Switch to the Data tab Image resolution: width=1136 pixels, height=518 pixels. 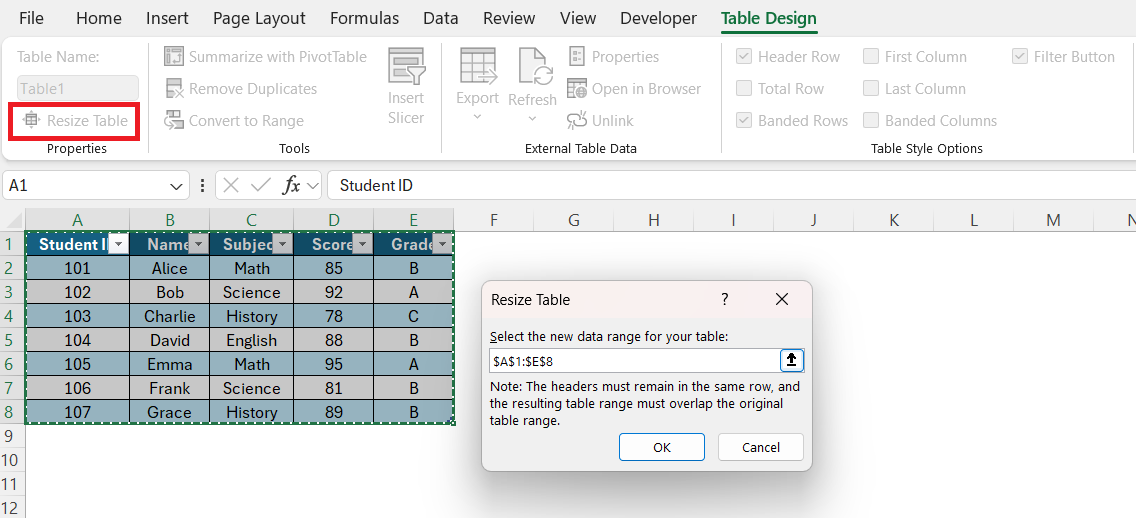pyautogui.click(x=441, y=19)
